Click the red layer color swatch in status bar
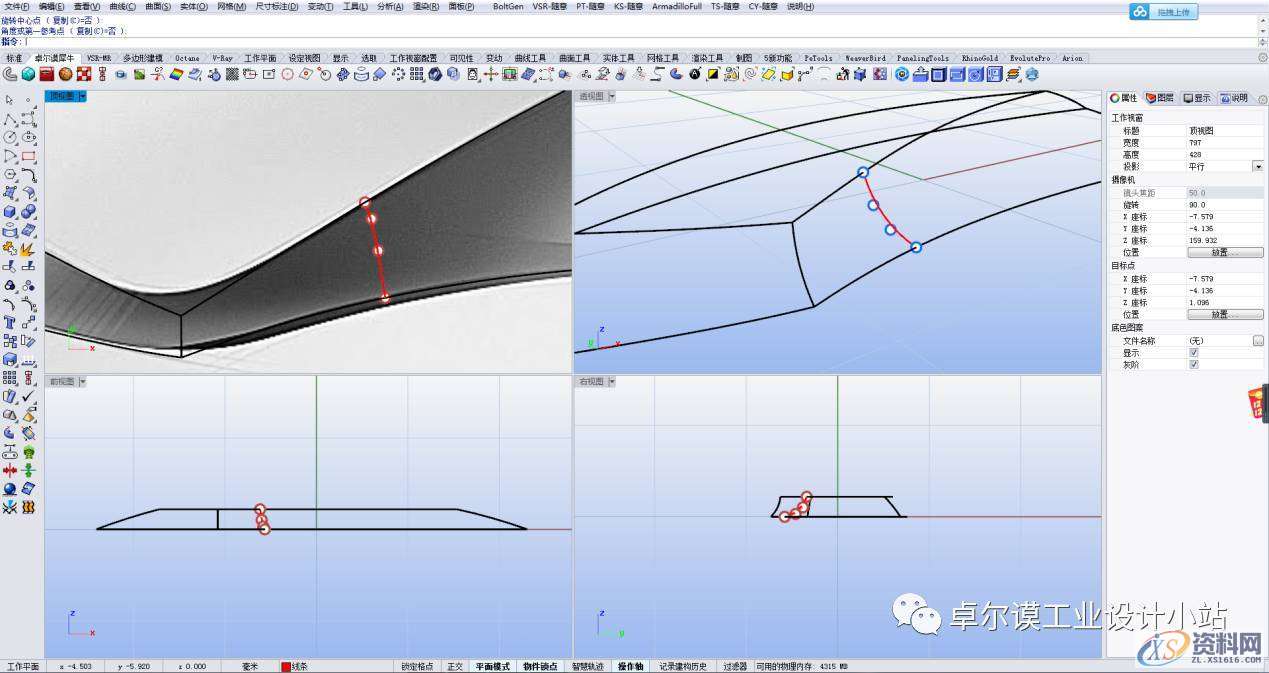 pyautogui.click(x=286, y=666)
